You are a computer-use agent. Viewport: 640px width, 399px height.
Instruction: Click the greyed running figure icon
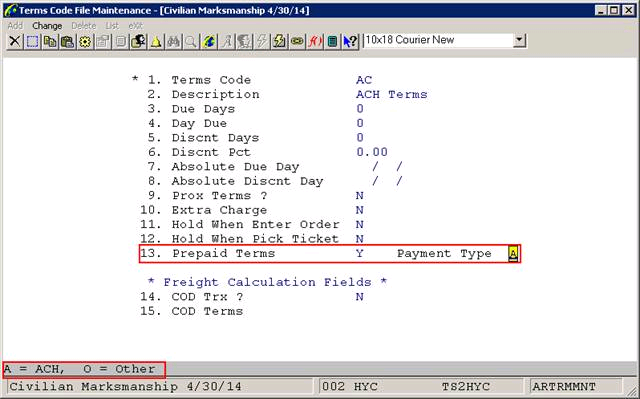tap(227, 41)
